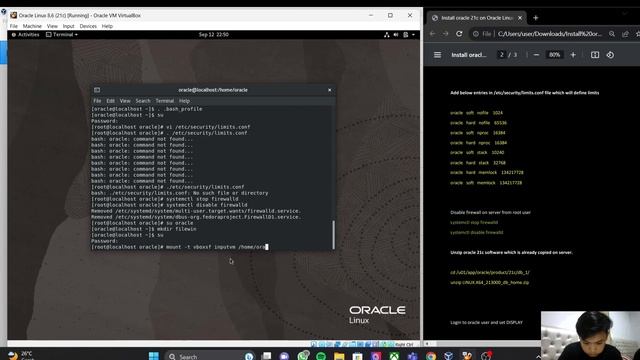Click the Windows taskbar Search box
Image resolution: width=640 pixels, height=360 pixels.
coord(210,356)
